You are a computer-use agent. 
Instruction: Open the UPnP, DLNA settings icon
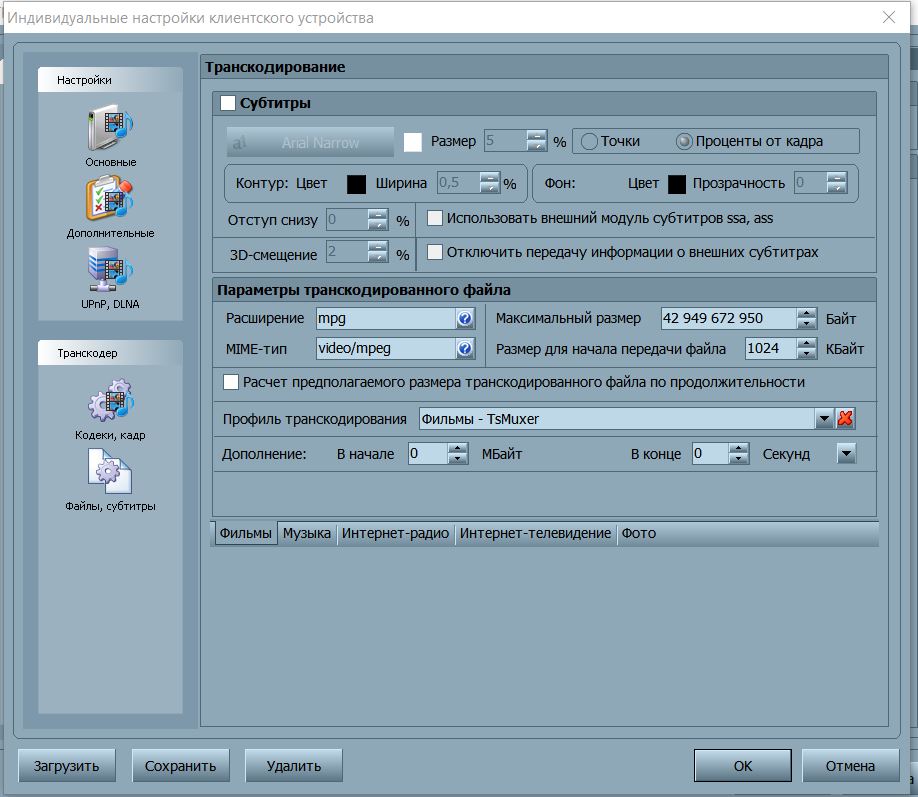[x=110, y=272]
